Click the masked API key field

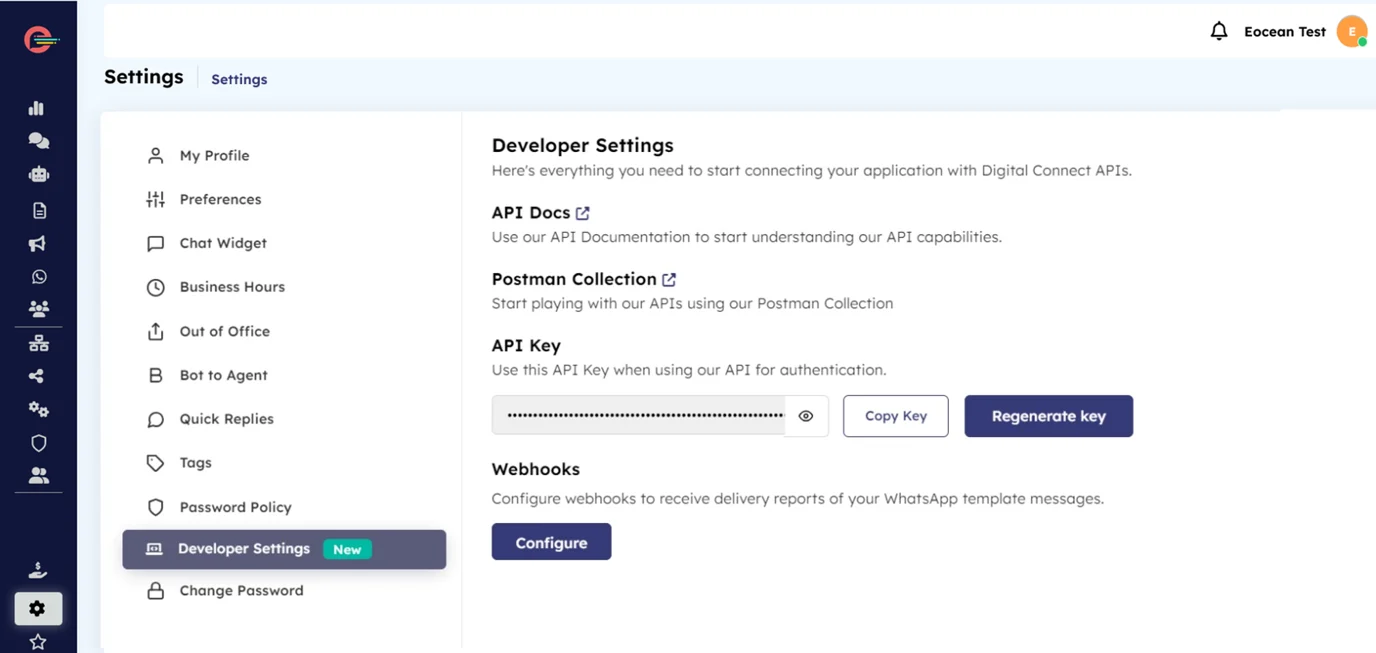click(640, 416)
